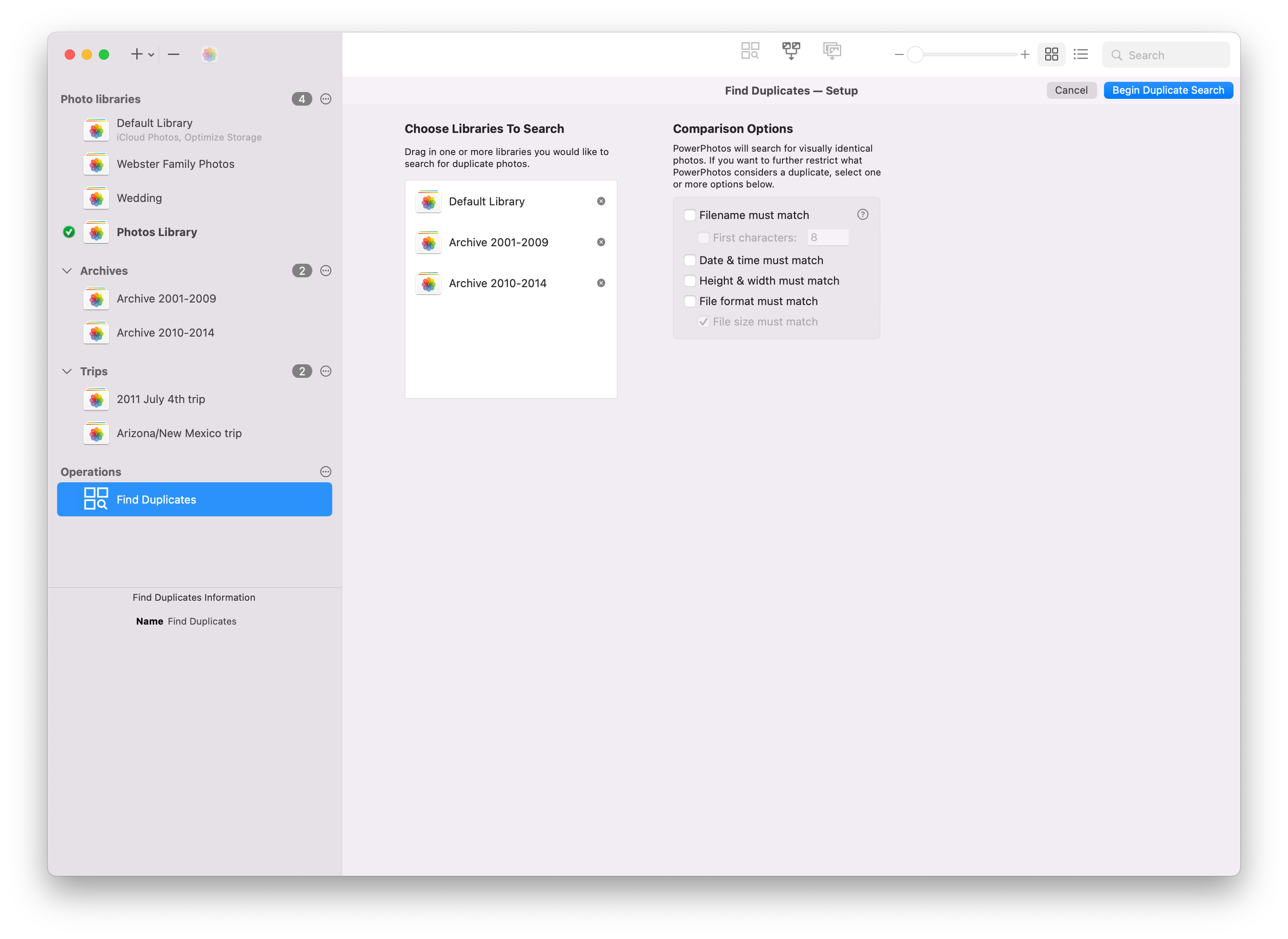Select Archive 2010-2014 row in the search list
This screenshot has height=939, width=1288.
[511, 284]
